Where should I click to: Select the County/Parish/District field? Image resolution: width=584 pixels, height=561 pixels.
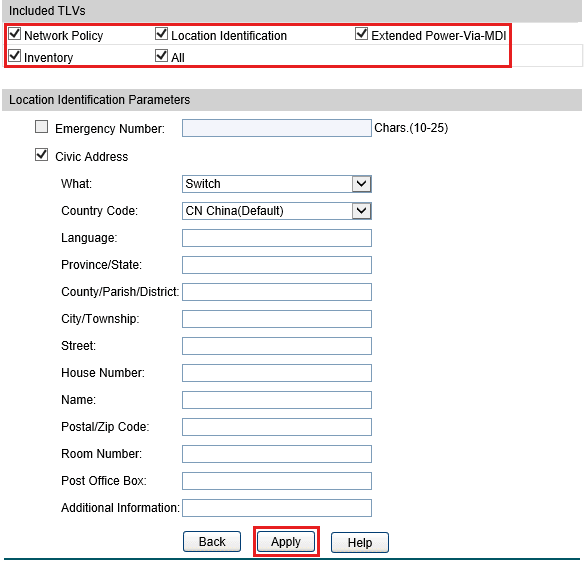[x=277, y=292]
